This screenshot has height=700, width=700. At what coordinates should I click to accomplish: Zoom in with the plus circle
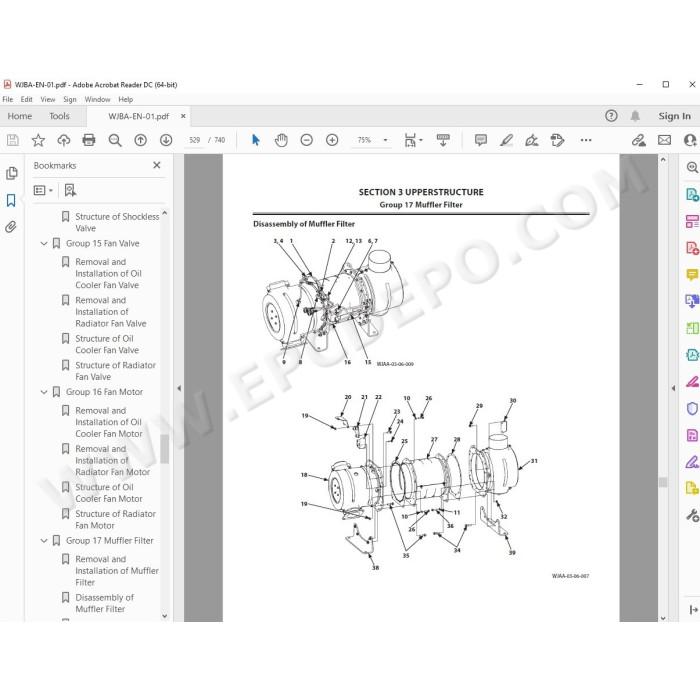click(332, 140)
